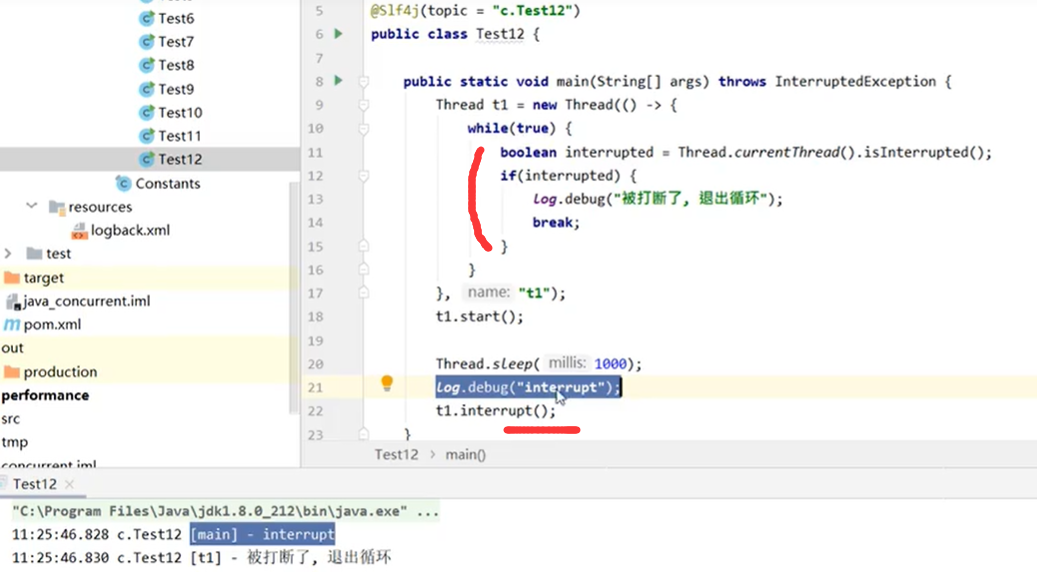This screenshot has height=572, width=1037.
Task: Run main method via gutter arrow on line 8
Action: 339,81
